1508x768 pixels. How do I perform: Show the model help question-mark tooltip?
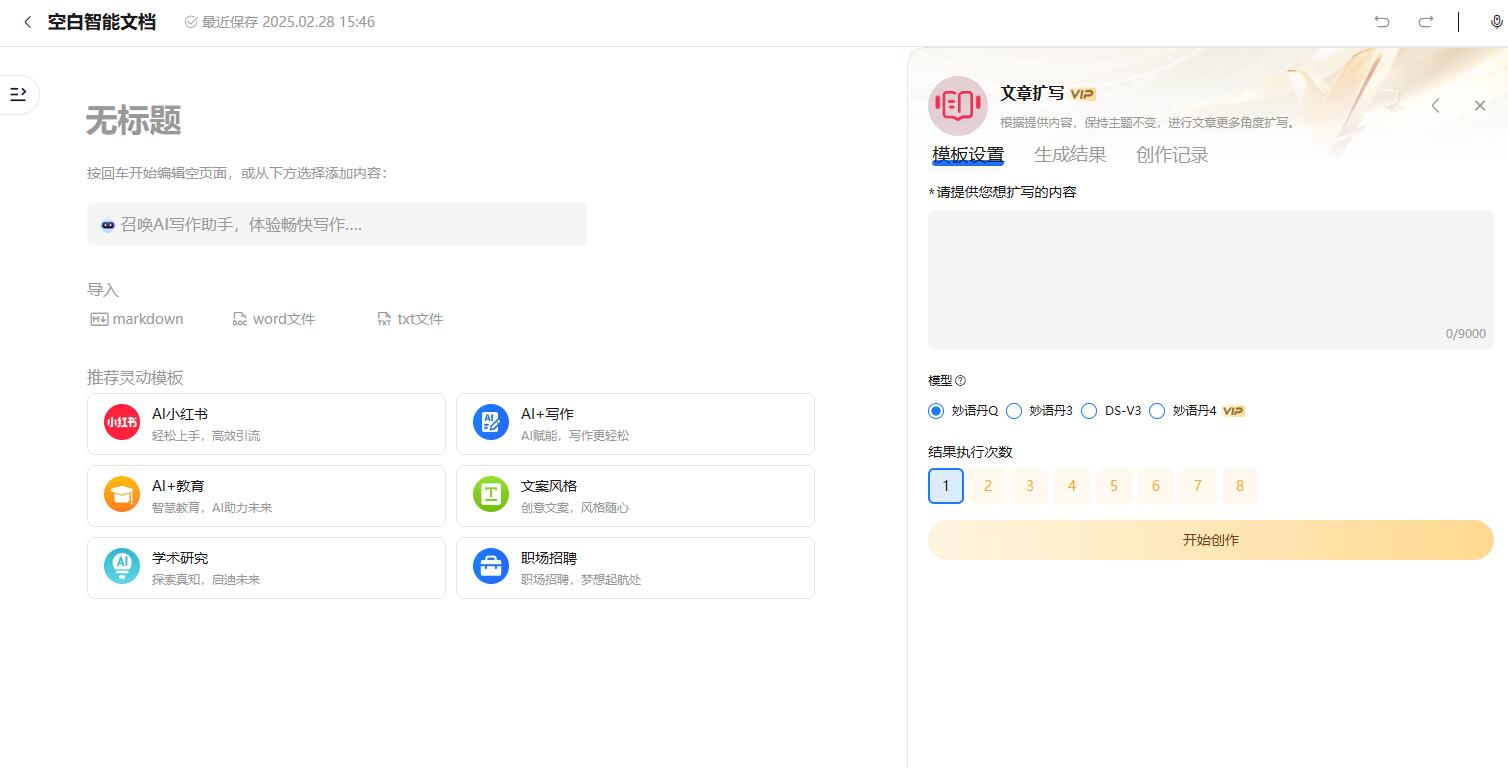click(961, 381)
